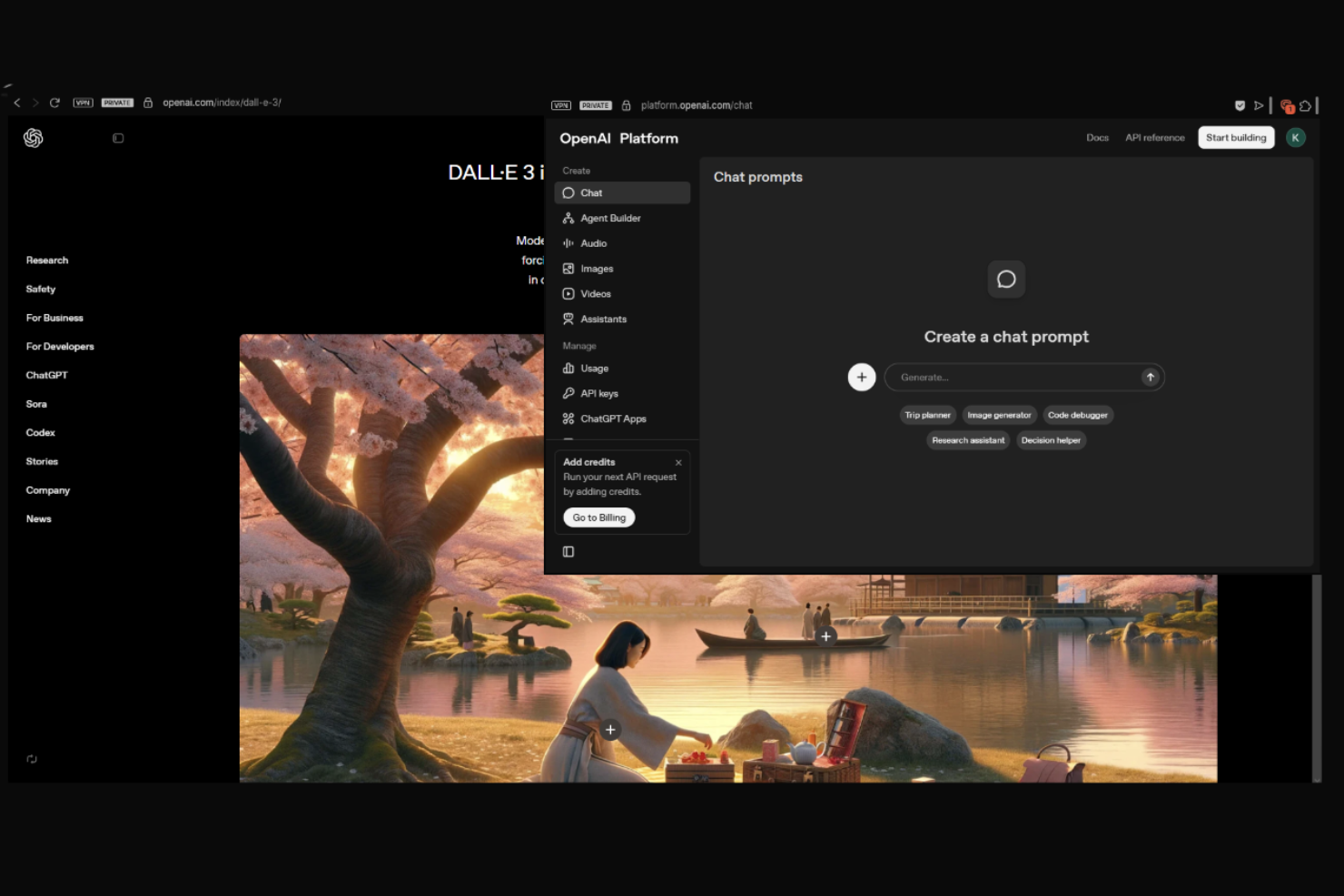Open the Docs link in the Platform header
This screenshot has width=1344, height=896.
[x=1097, y=138]
